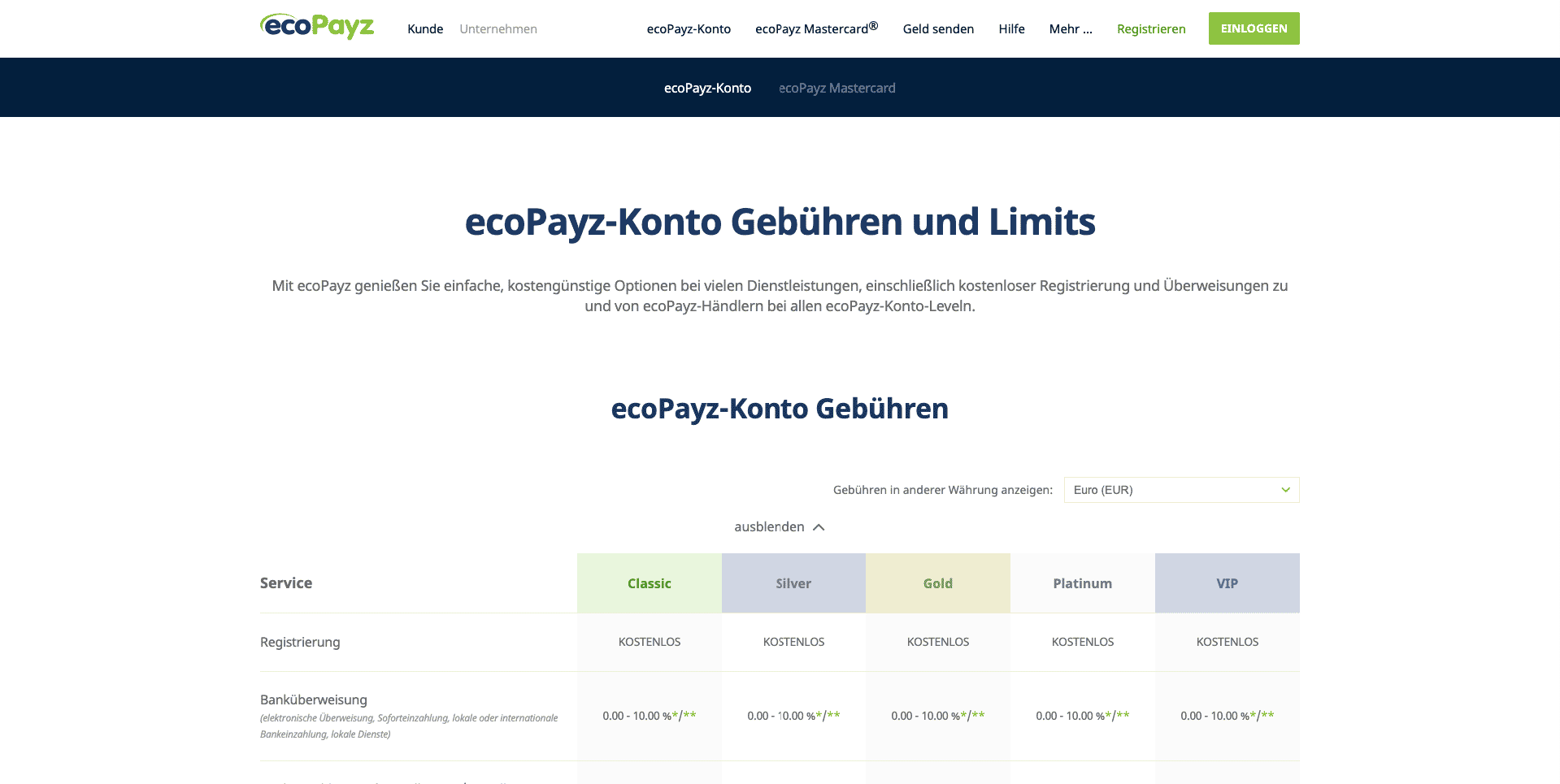Click the EINLOGGEN button

[1254, 28]
